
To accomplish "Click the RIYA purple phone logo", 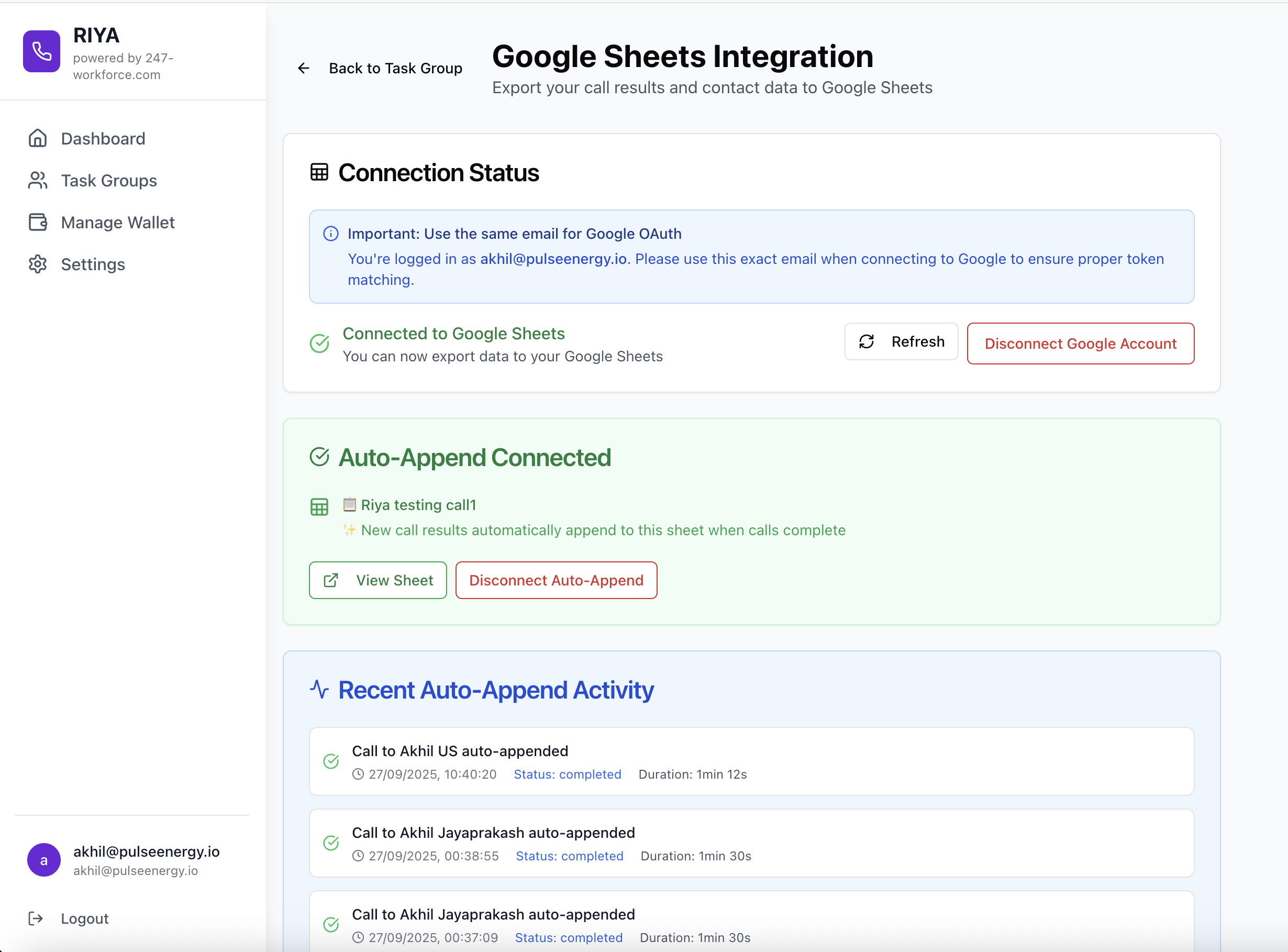I will point(41,51).
